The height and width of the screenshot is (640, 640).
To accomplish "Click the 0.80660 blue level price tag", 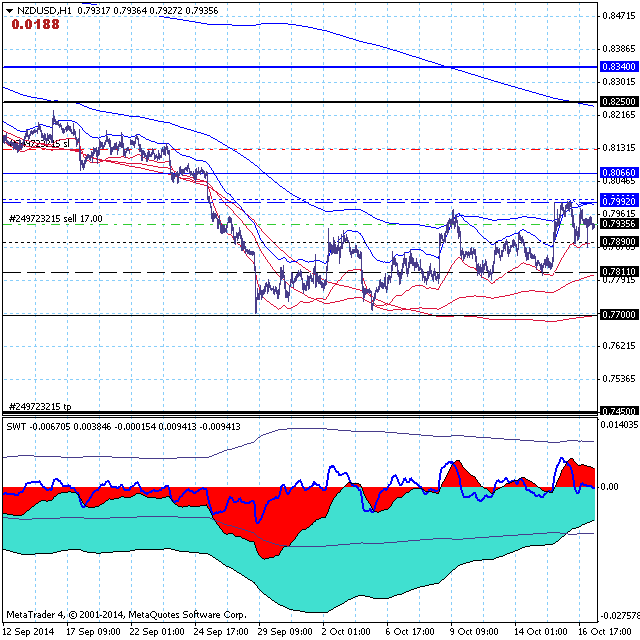I will coord(619,173).
